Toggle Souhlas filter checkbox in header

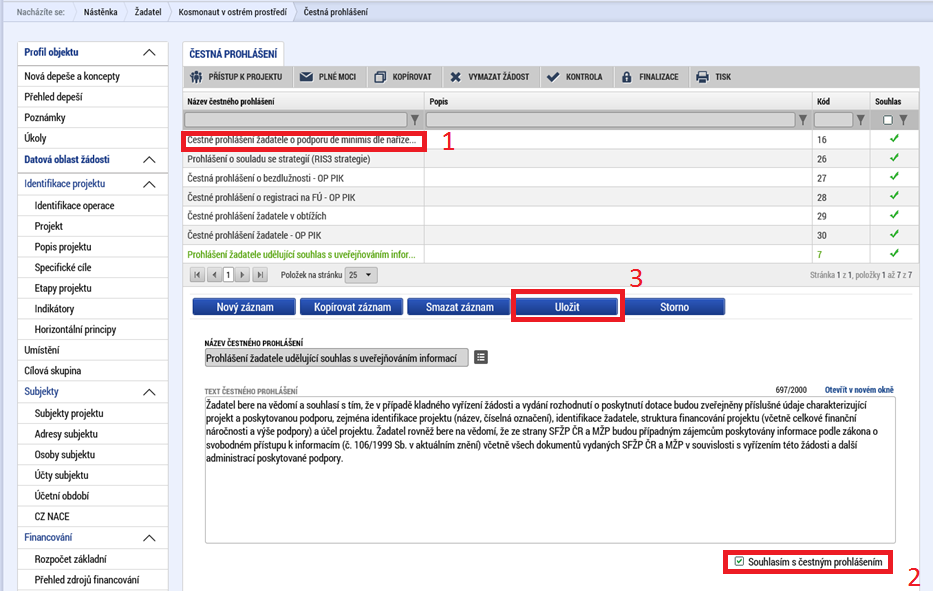888,120
